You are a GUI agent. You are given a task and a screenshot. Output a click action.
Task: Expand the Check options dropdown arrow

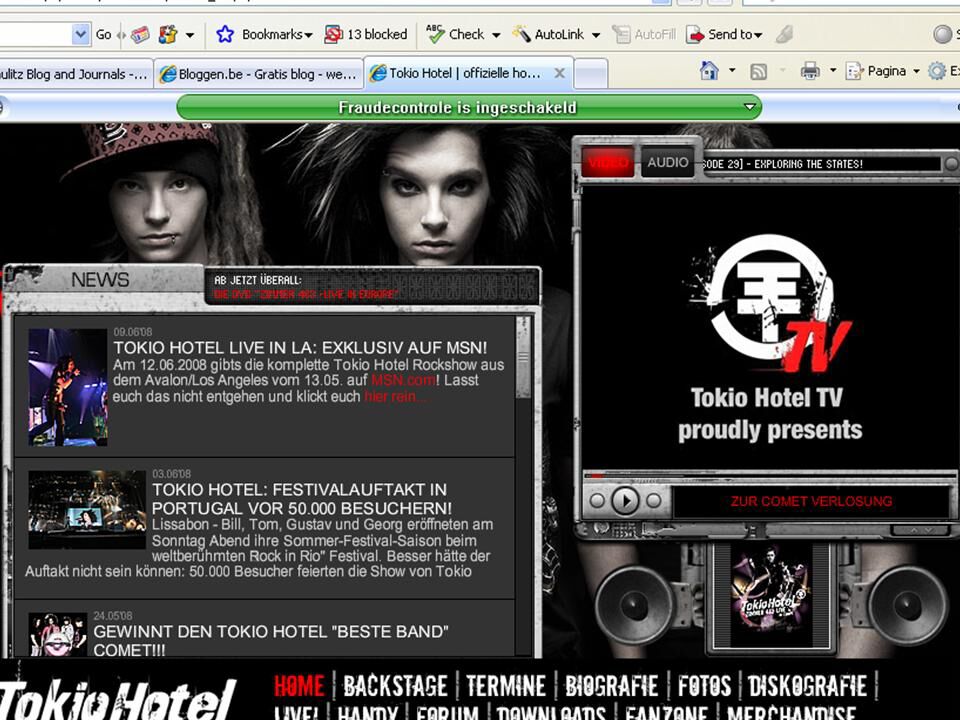tap(496, 35)
